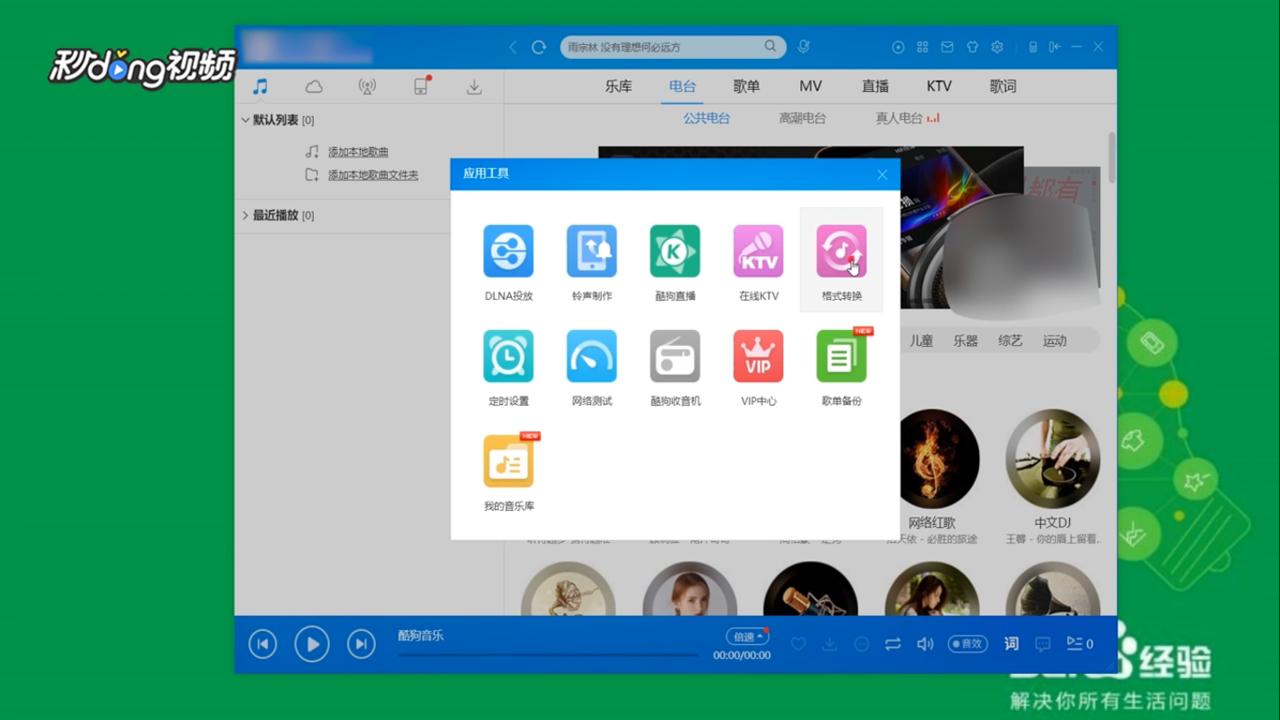Mute the volume speaker icon
Viewport: 1280px width, 720px height.
(x=925, y=644)
